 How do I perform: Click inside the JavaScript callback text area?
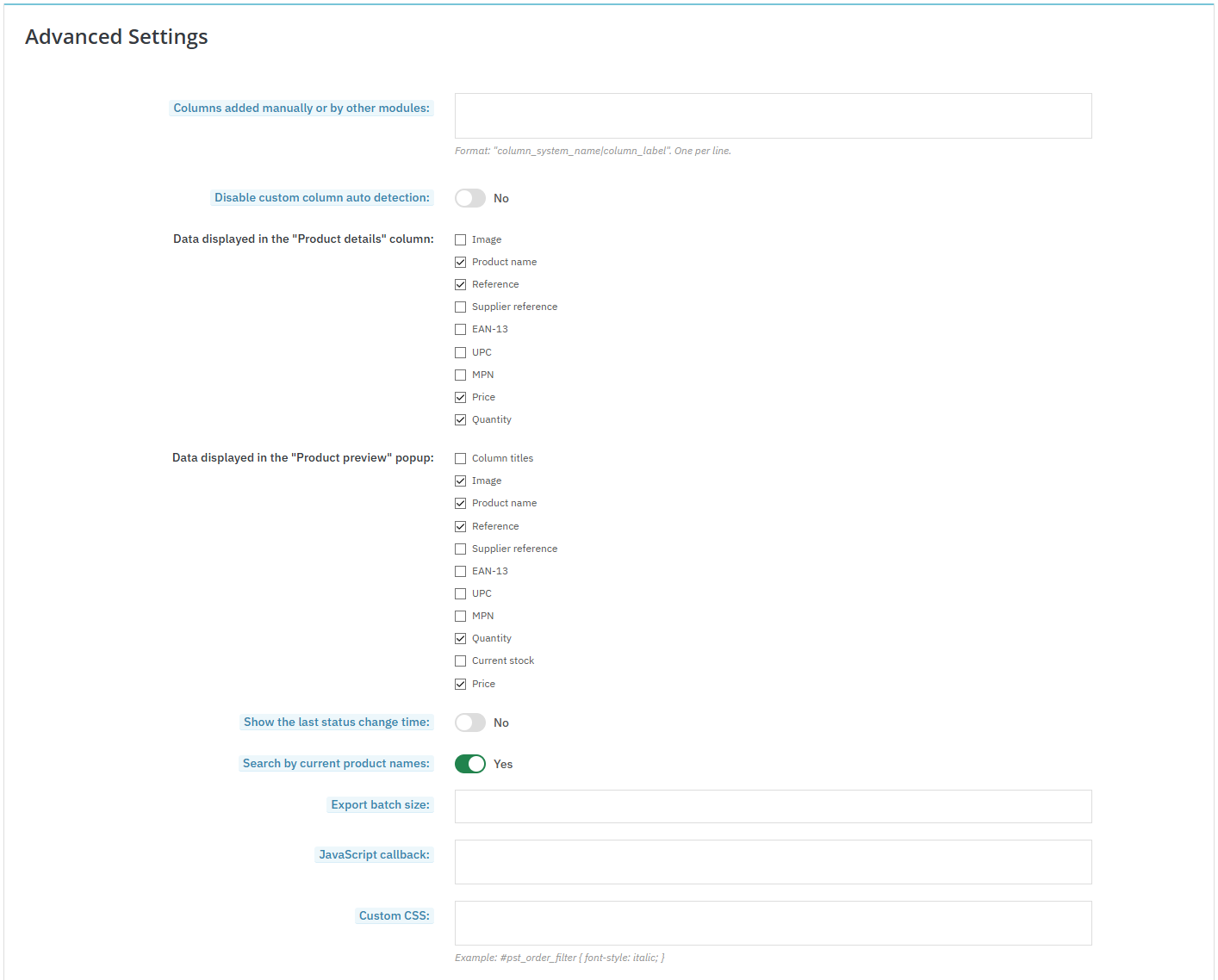(x=774, y=862)
